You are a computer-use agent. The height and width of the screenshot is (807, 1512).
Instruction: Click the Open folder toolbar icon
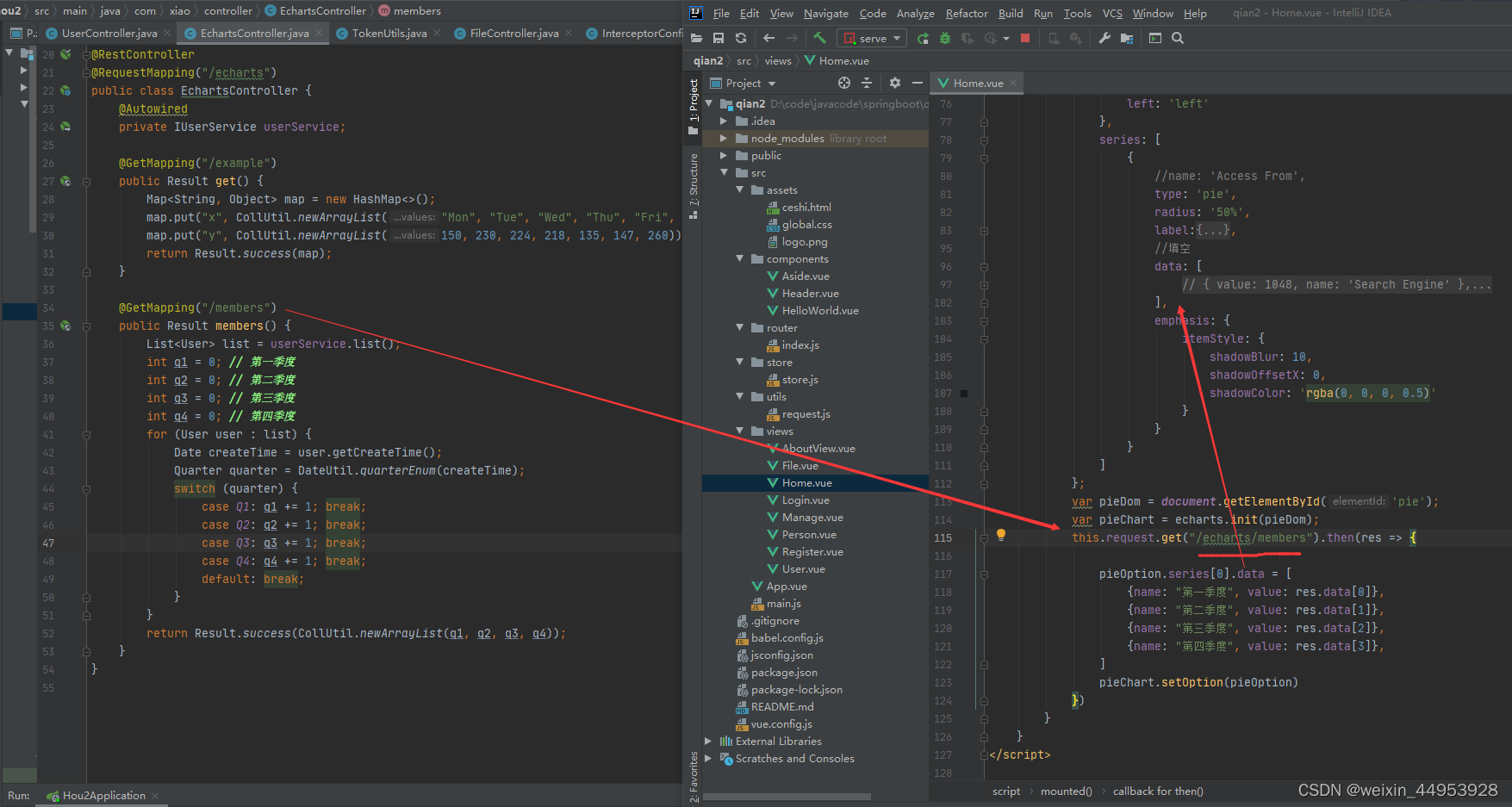tap(698, 38)
